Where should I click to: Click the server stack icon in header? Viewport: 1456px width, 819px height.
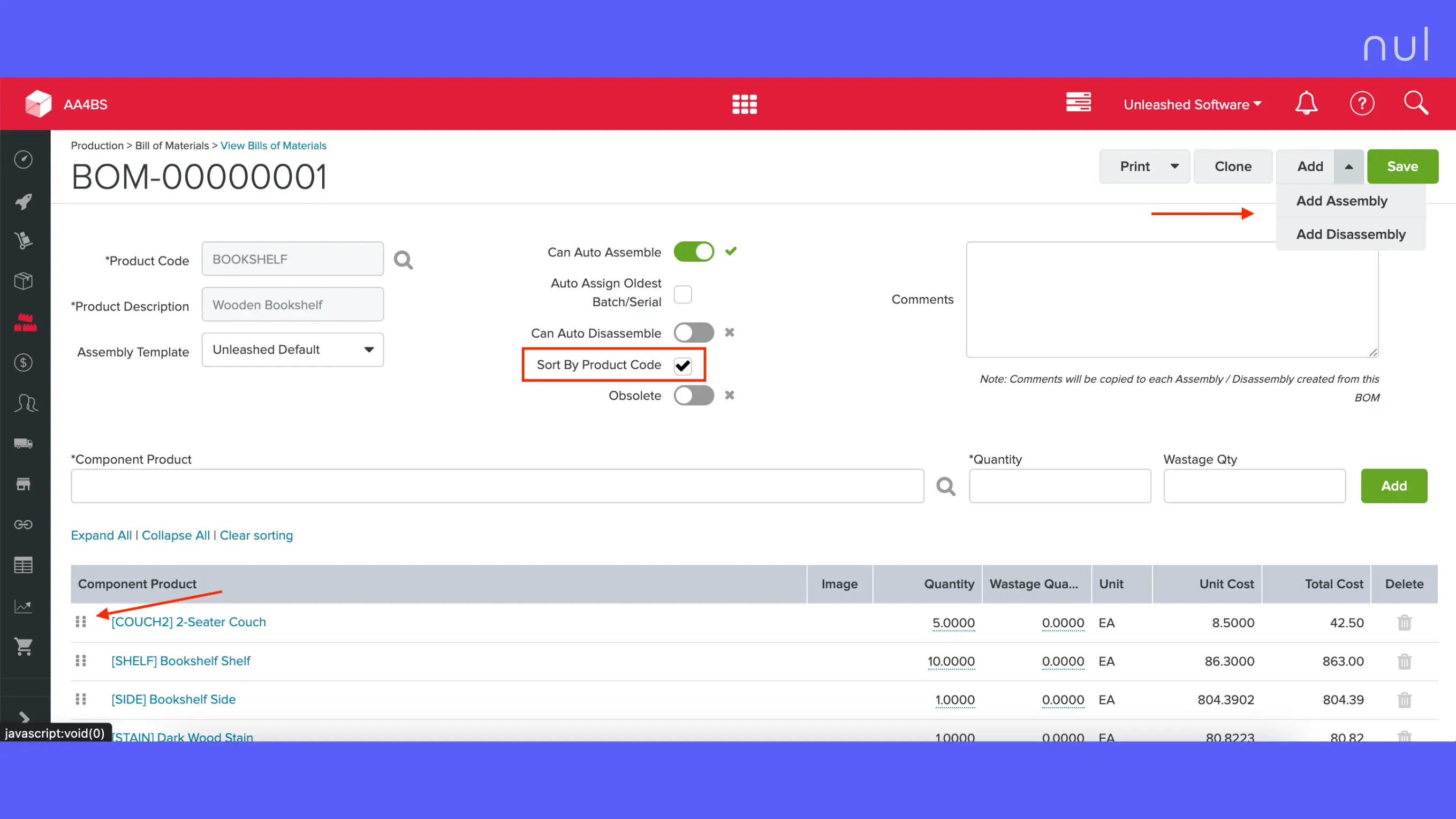tap(1079, 102)
